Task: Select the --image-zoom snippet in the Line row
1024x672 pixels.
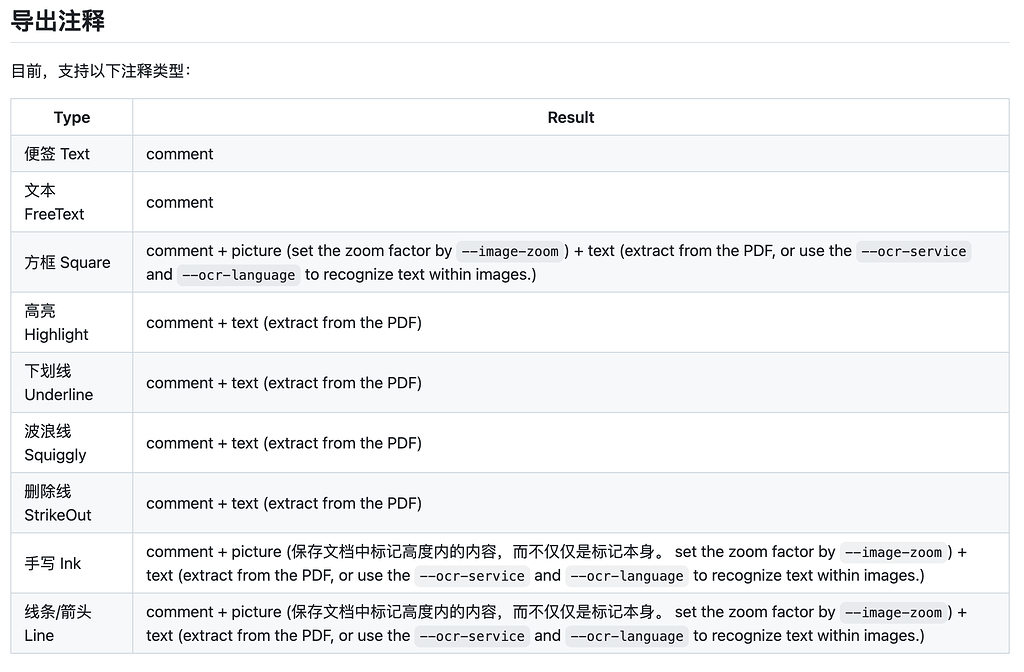Action: (x=893, y=611)
